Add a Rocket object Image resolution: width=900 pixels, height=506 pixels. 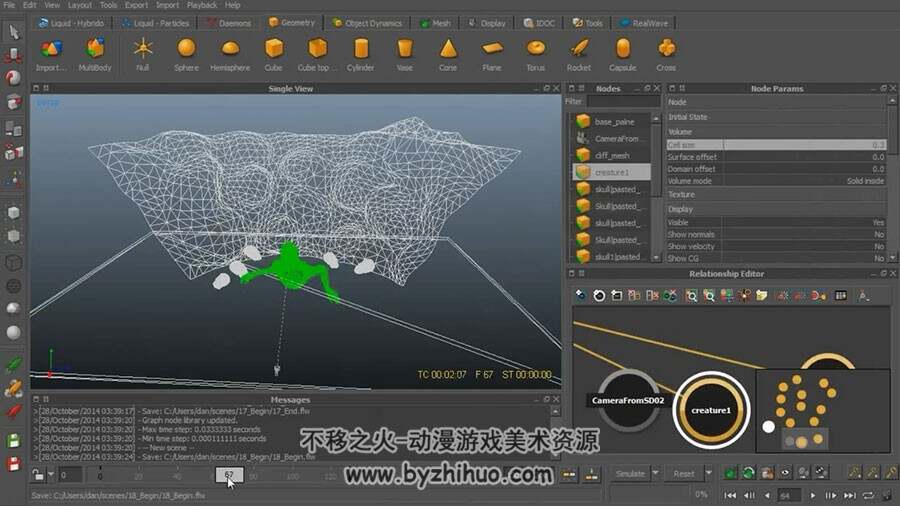[579, 49]
